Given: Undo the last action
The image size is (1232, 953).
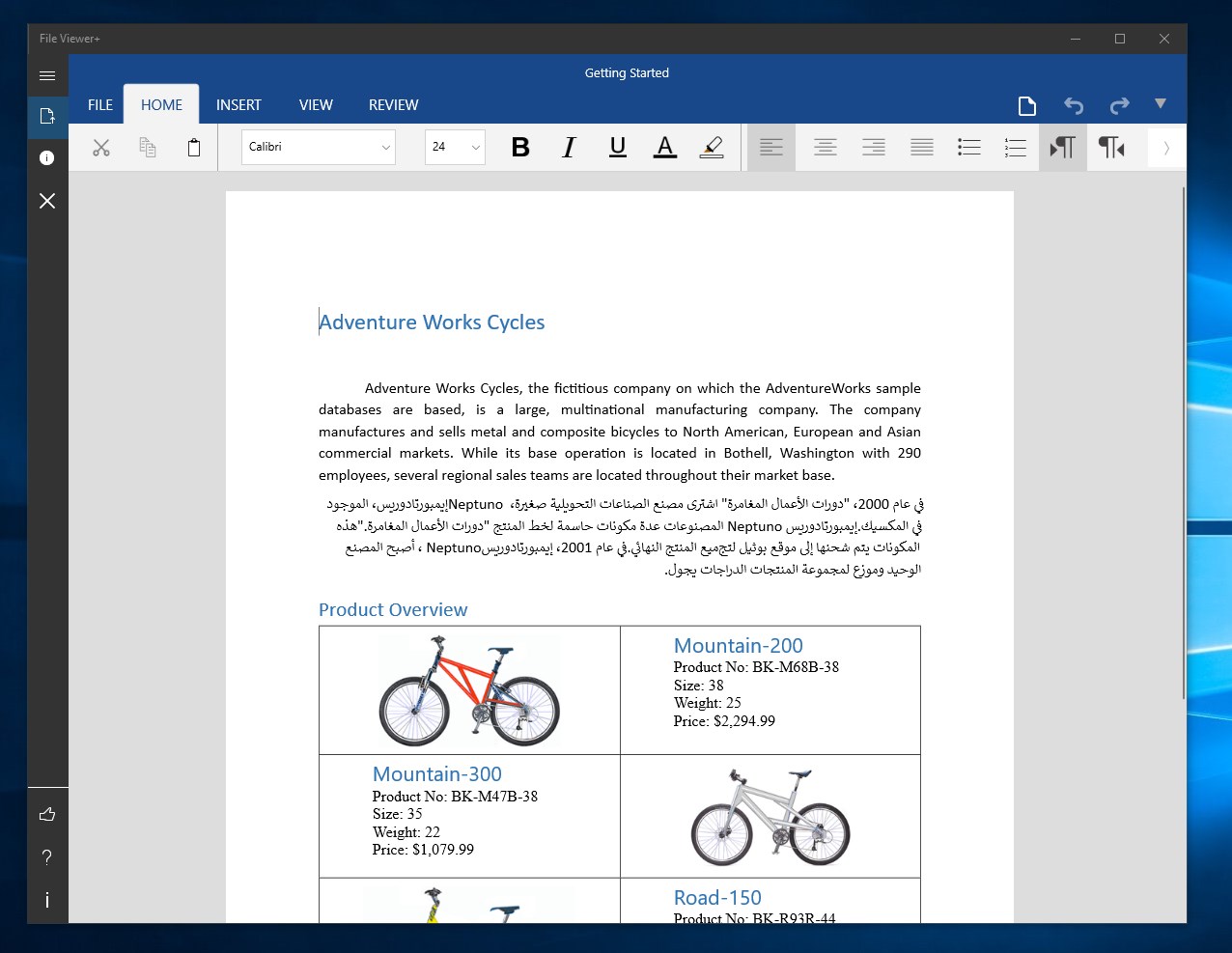Looking at the screenshot, I should coord(1074,105).
